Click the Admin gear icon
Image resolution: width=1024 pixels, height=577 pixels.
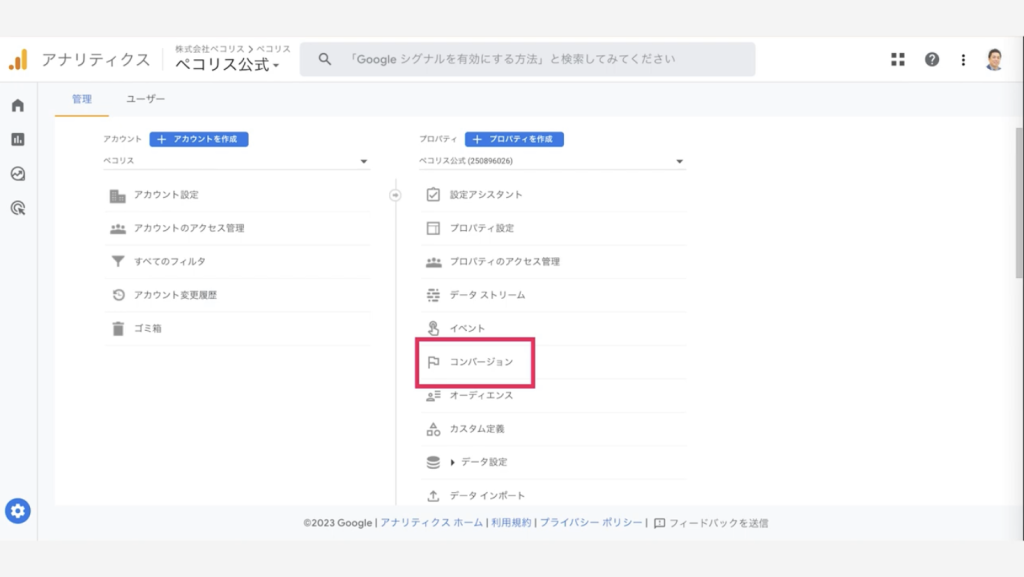18,511
